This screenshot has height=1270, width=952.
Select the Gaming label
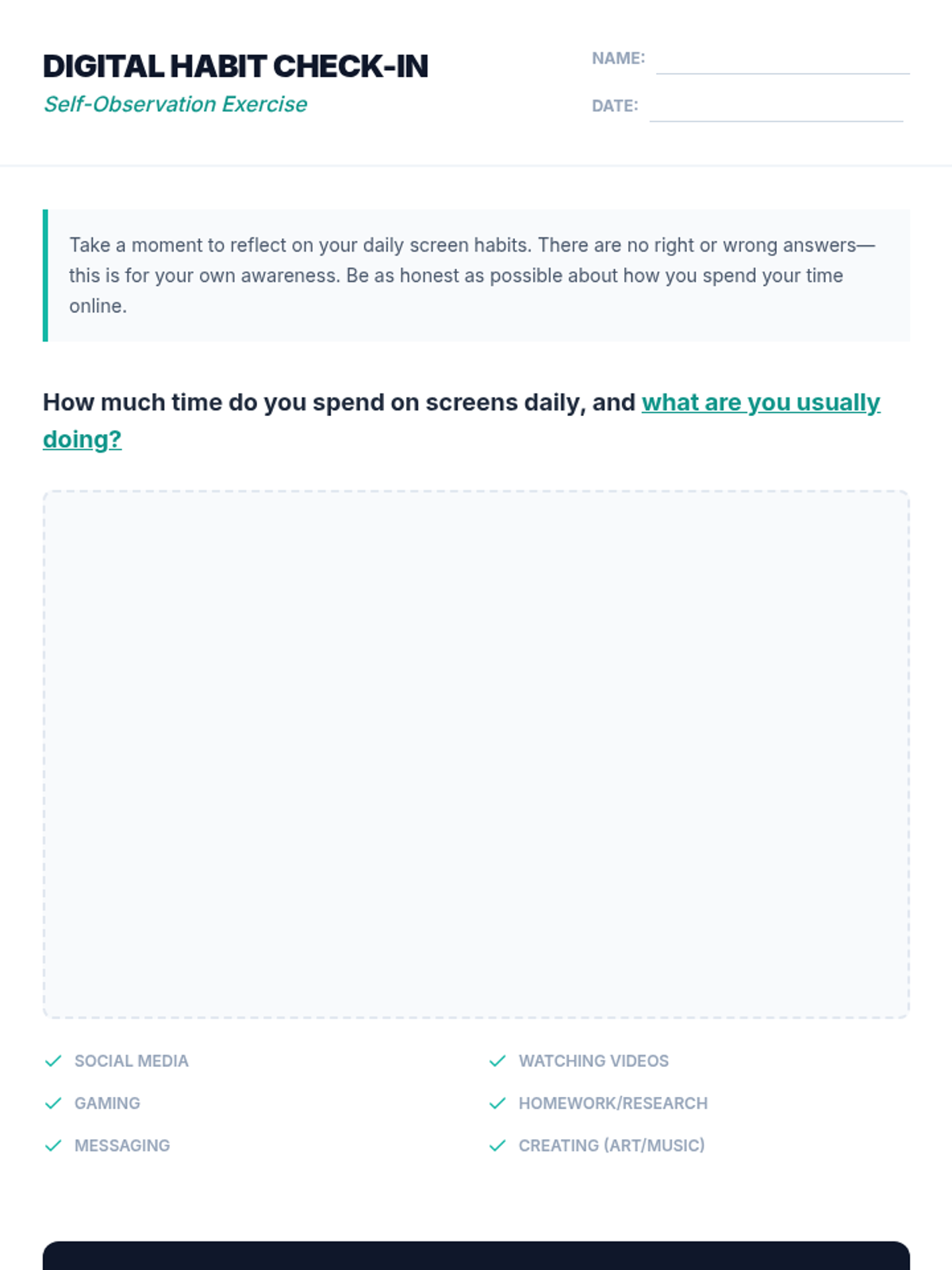coord(107,1103)
